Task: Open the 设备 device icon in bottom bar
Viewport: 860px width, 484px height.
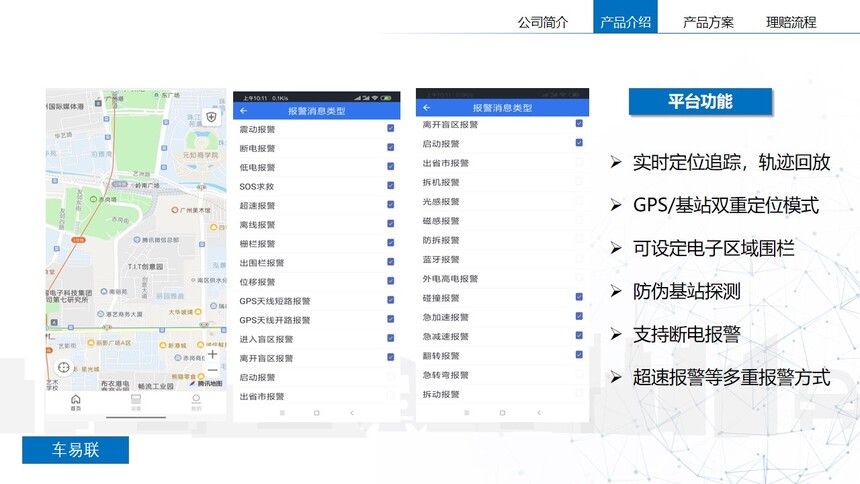Action: pyautogui.click(x=136, y=402)
